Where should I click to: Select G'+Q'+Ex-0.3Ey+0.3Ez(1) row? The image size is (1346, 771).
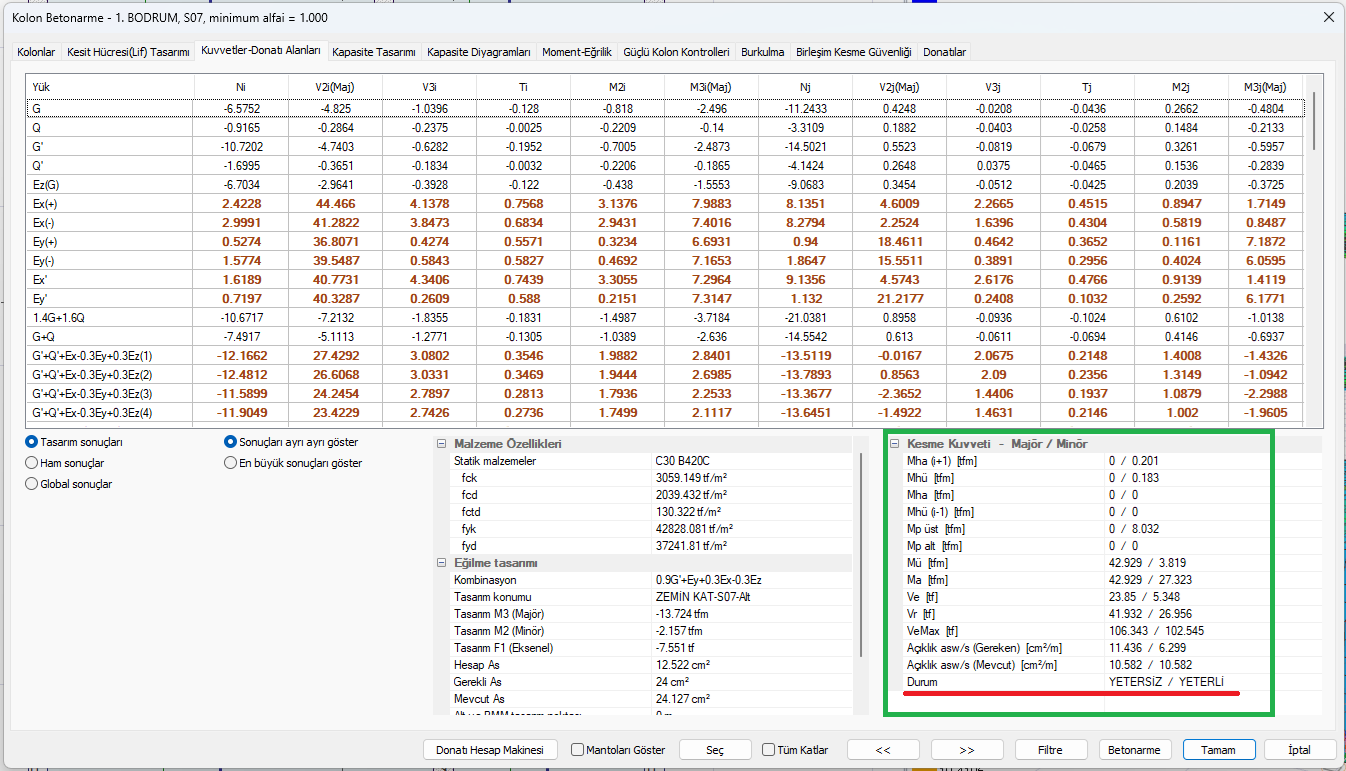point(666,355)
